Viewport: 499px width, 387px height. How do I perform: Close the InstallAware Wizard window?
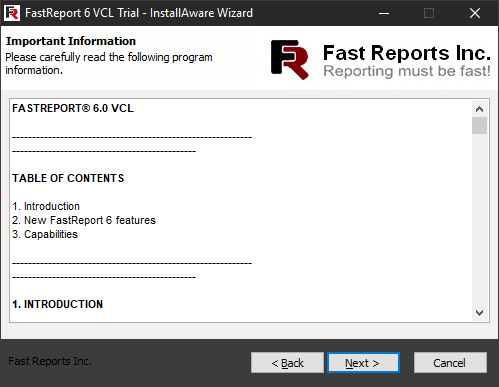click(475, 13)
